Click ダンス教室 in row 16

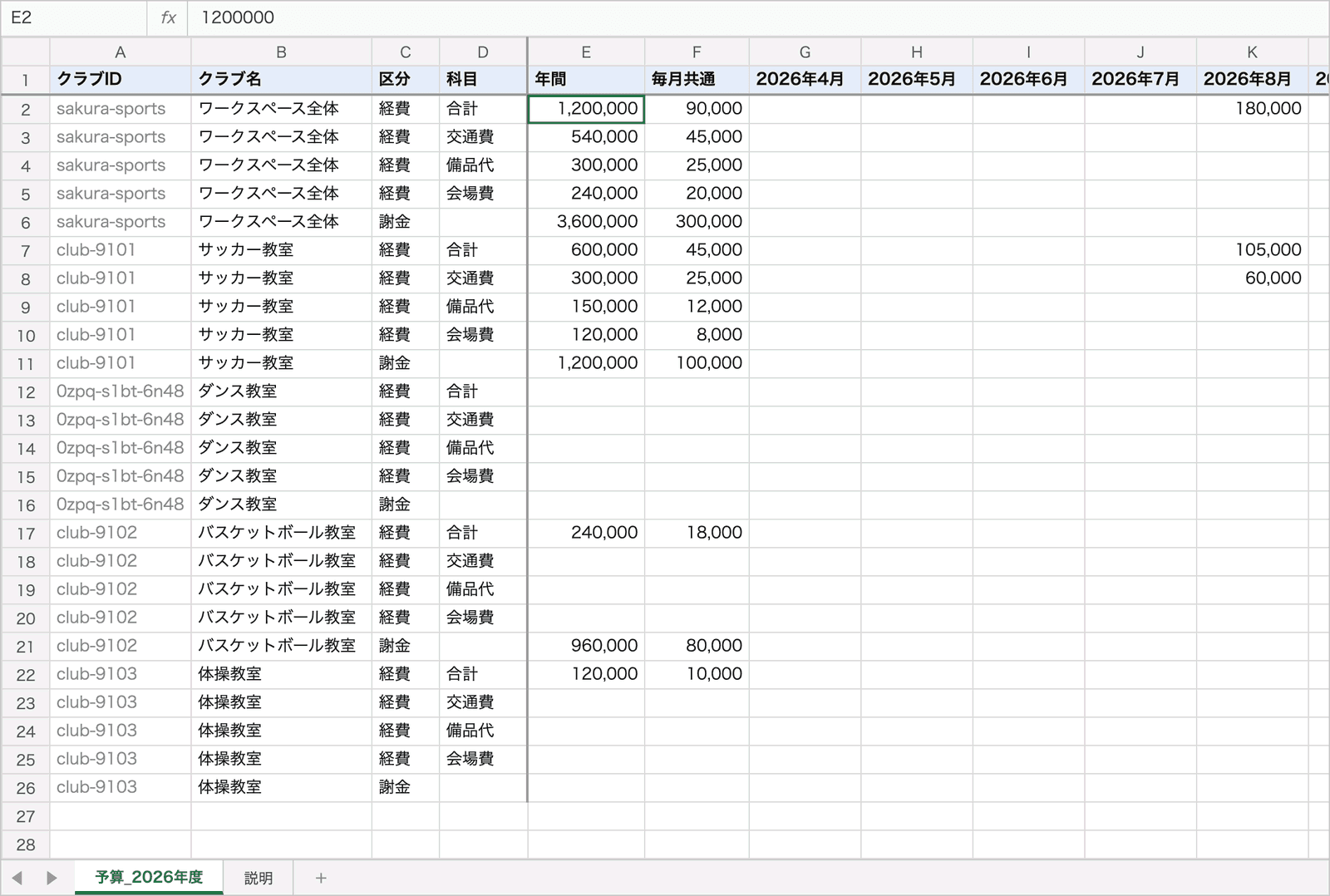281,505
